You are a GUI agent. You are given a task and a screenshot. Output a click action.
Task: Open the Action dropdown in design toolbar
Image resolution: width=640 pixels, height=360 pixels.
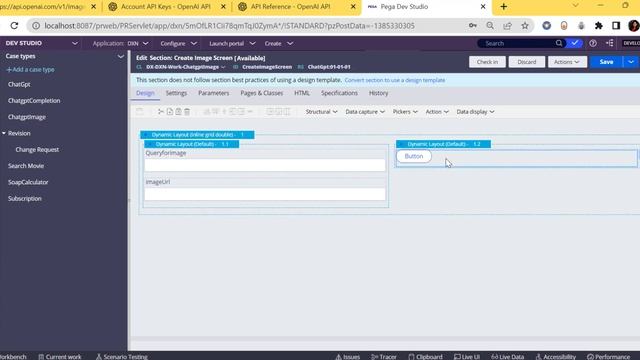pyautogui.click(x=437, y=111)
